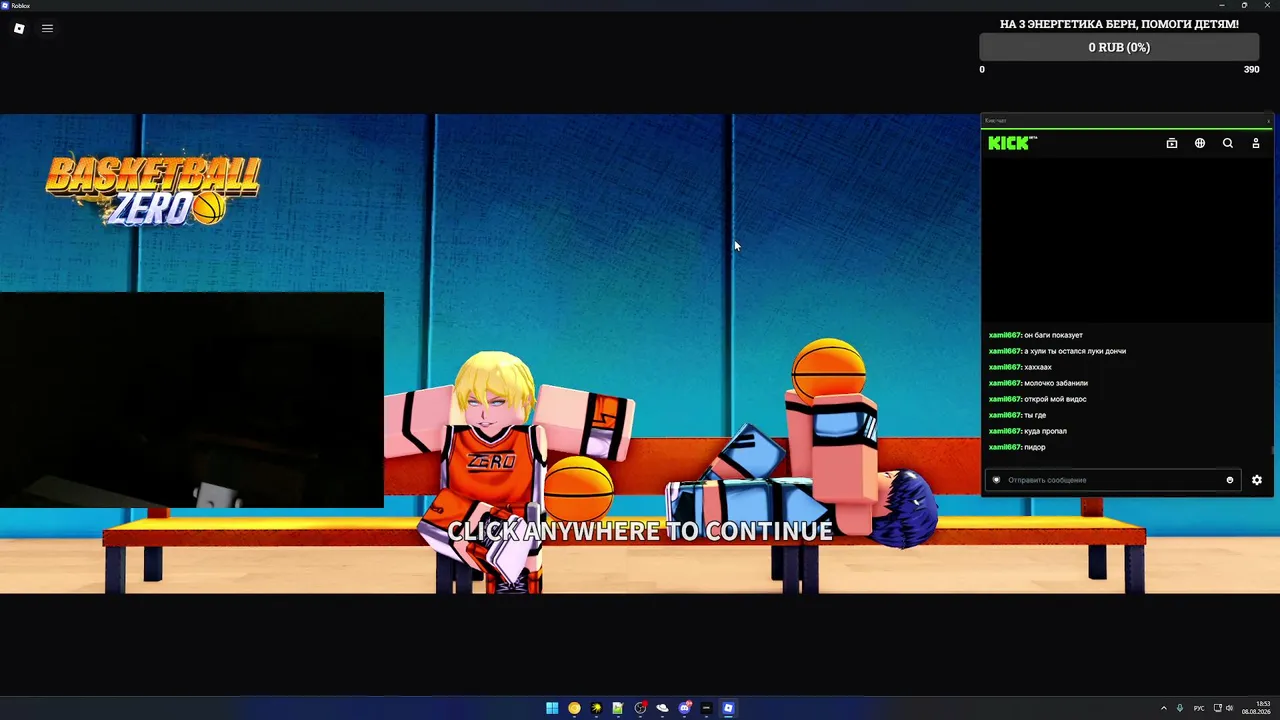Click 'CLICK ANYWHERE TO CONTINUE' text

tap(640, 531)
